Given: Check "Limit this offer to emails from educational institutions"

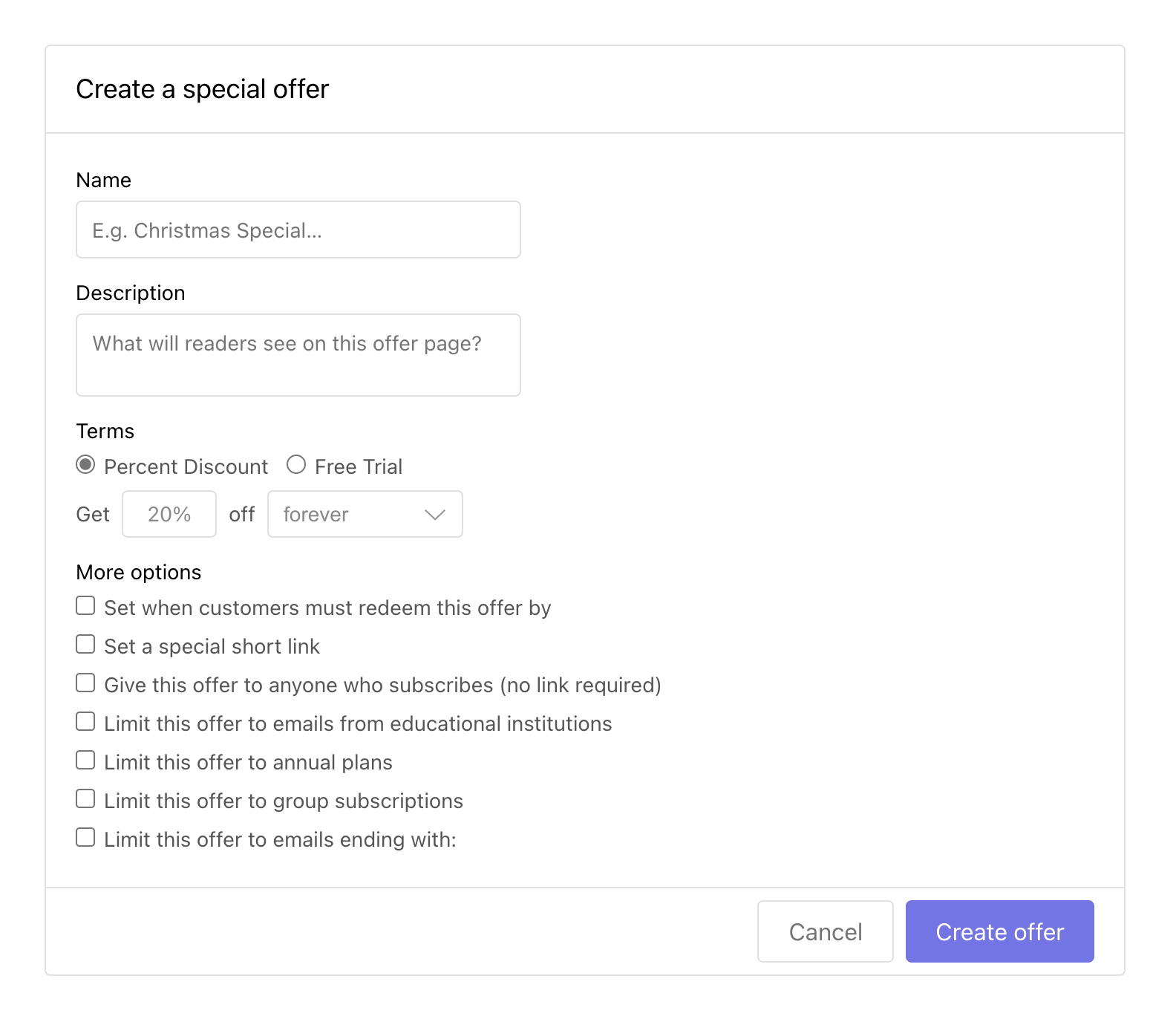Looking at the screenshot, I should pos(85,721).
